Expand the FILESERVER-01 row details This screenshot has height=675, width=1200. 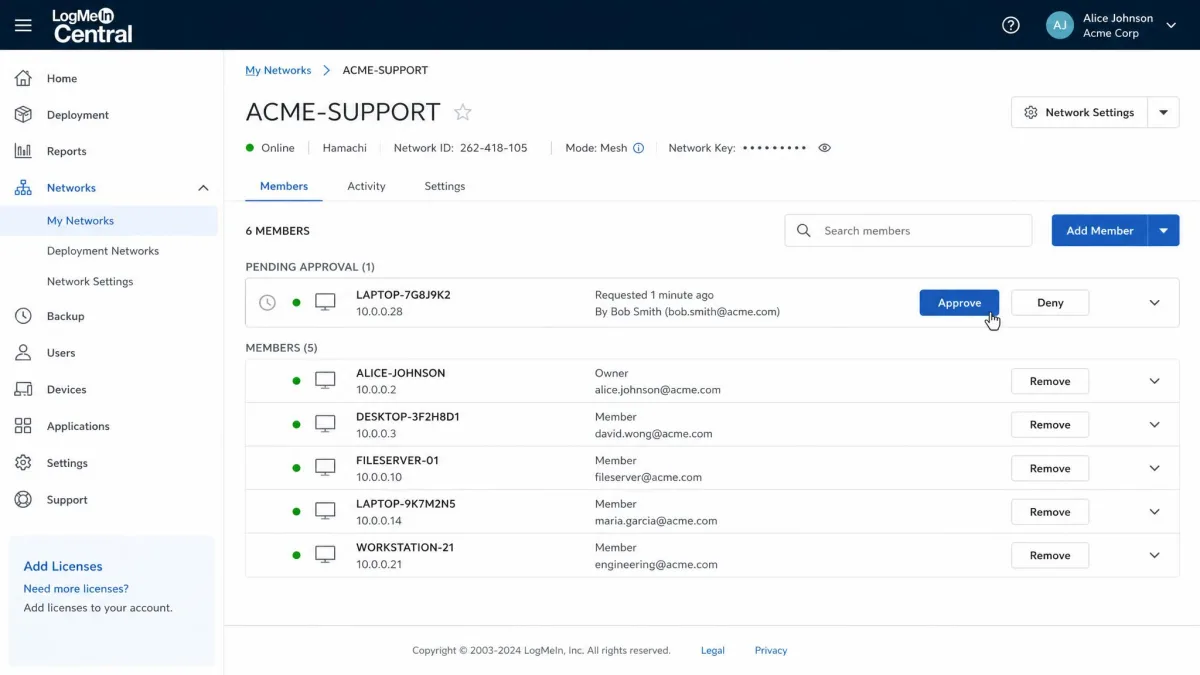click(x=1155, y=468)
